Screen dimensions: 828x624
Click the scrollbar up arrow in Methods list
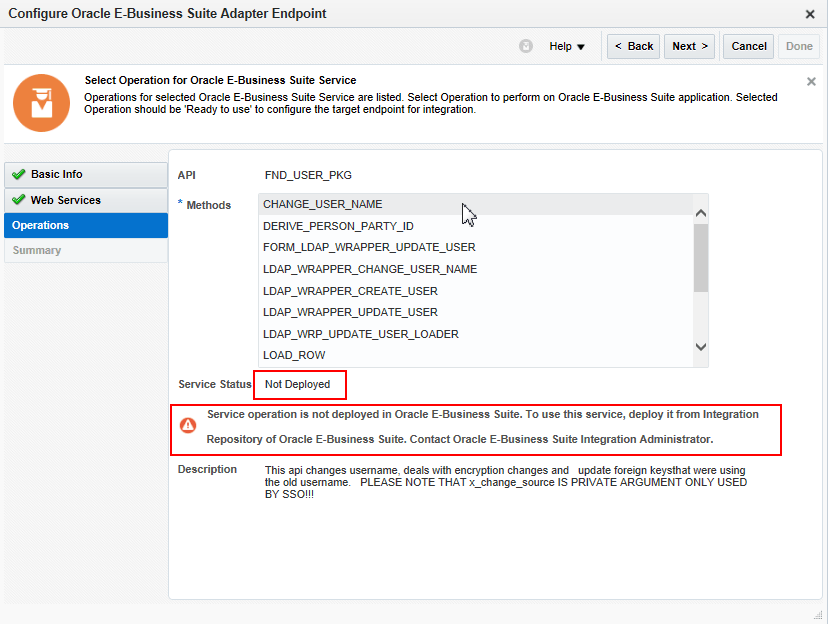pyautogui.click(x=701, y=212)
